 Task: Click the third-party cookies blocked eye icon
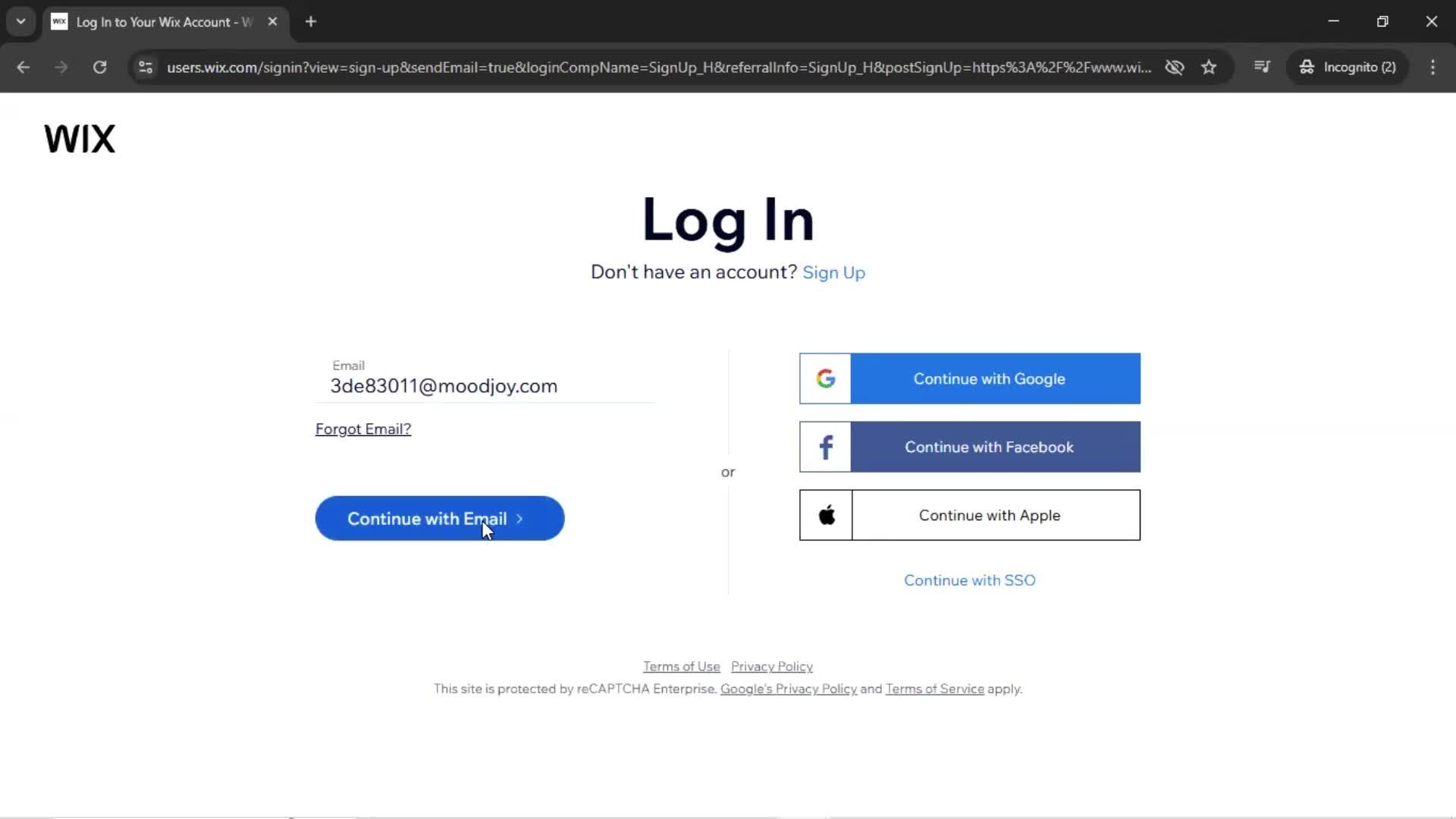click(x=1174, y=67)
